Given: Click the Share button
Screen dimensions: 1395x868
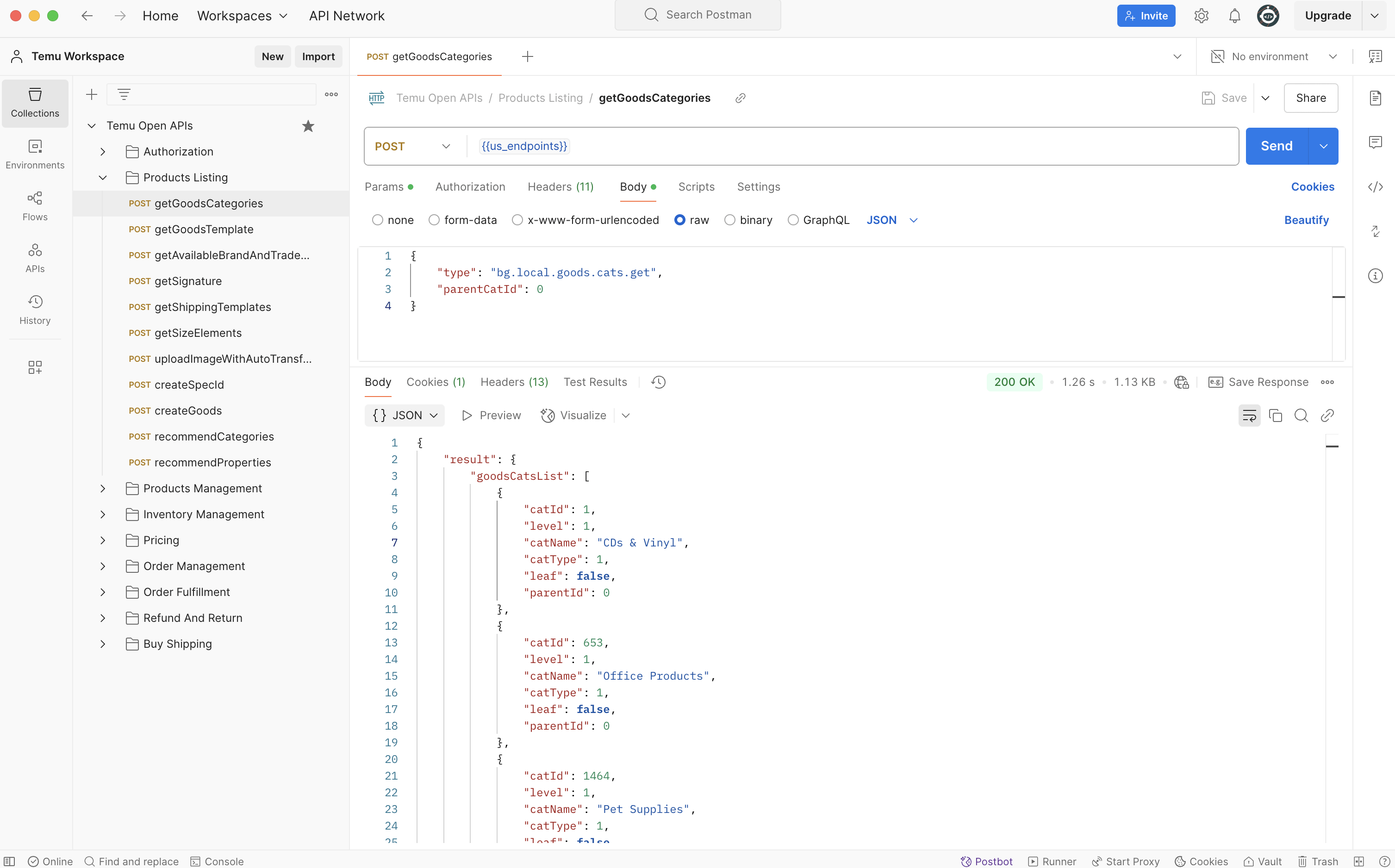Looking at the screenshot, I should pos(1311,98).
